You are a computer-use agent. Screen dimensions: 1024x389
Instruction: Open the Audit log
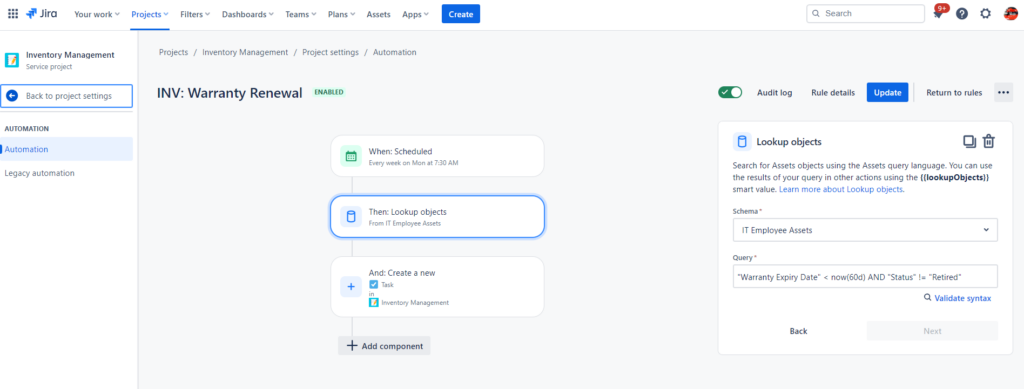(775, 93)
